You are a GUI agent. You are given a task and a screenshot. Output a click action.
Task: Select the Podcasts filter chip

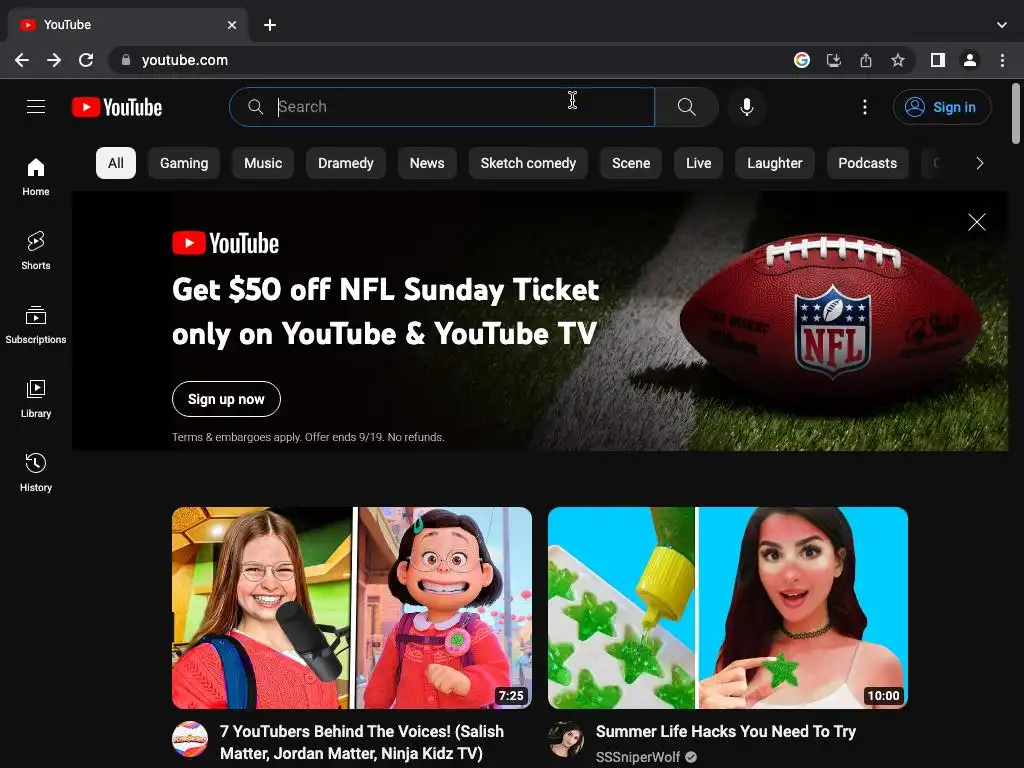pos(867,163)
